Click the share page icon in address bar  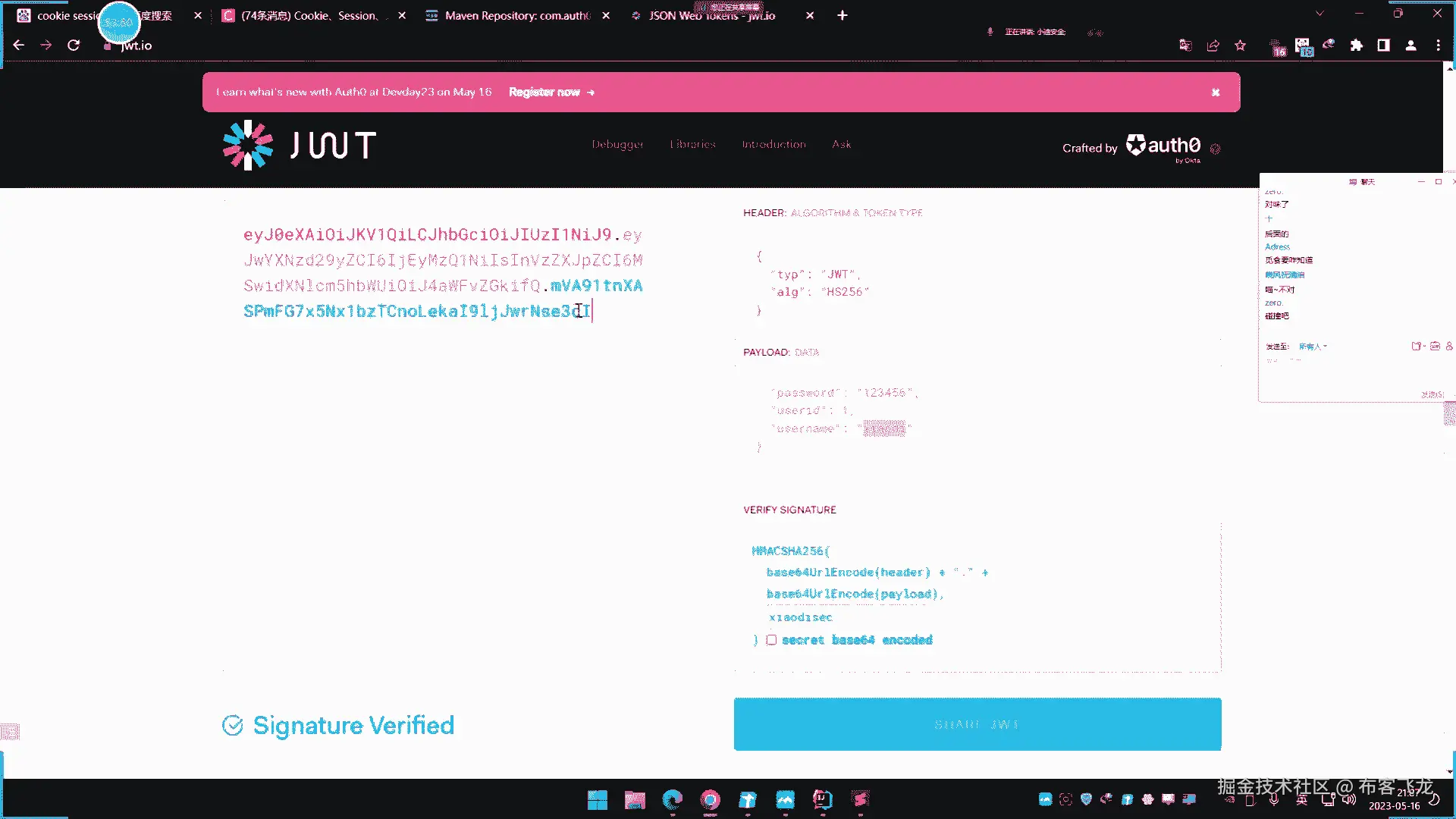[1213, 45]
